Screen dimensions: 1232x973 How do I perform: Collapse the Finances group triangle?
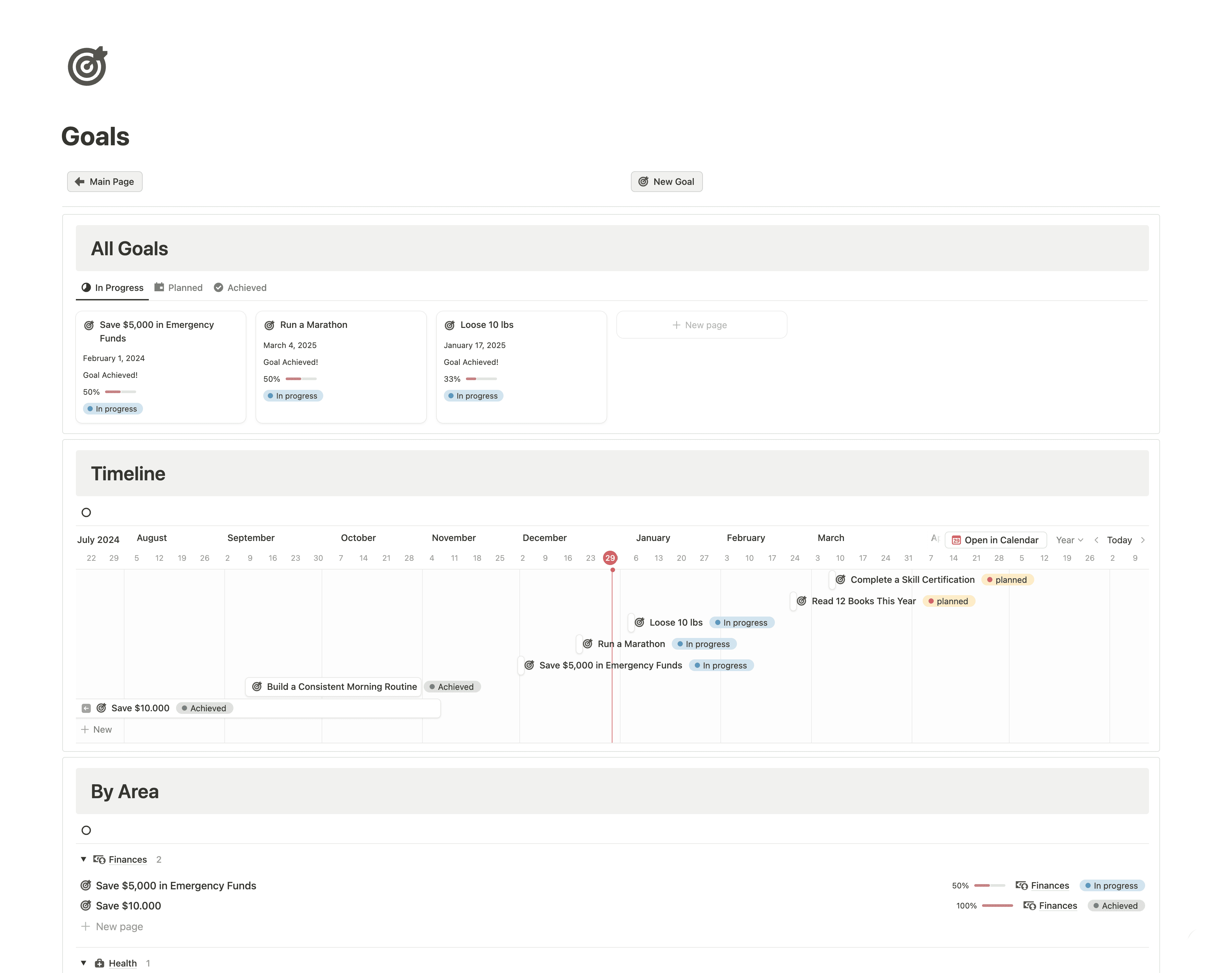pos(84,859)
